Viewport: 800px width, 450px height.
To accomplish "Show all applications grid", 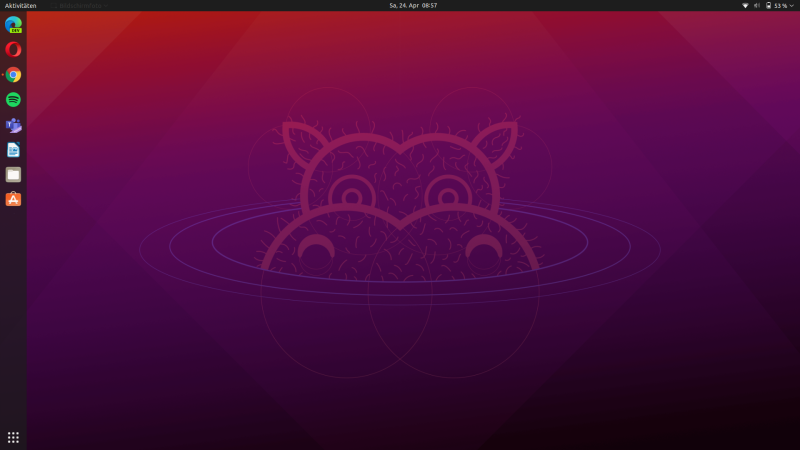I will pyautogui.click(x=13, y=437).
